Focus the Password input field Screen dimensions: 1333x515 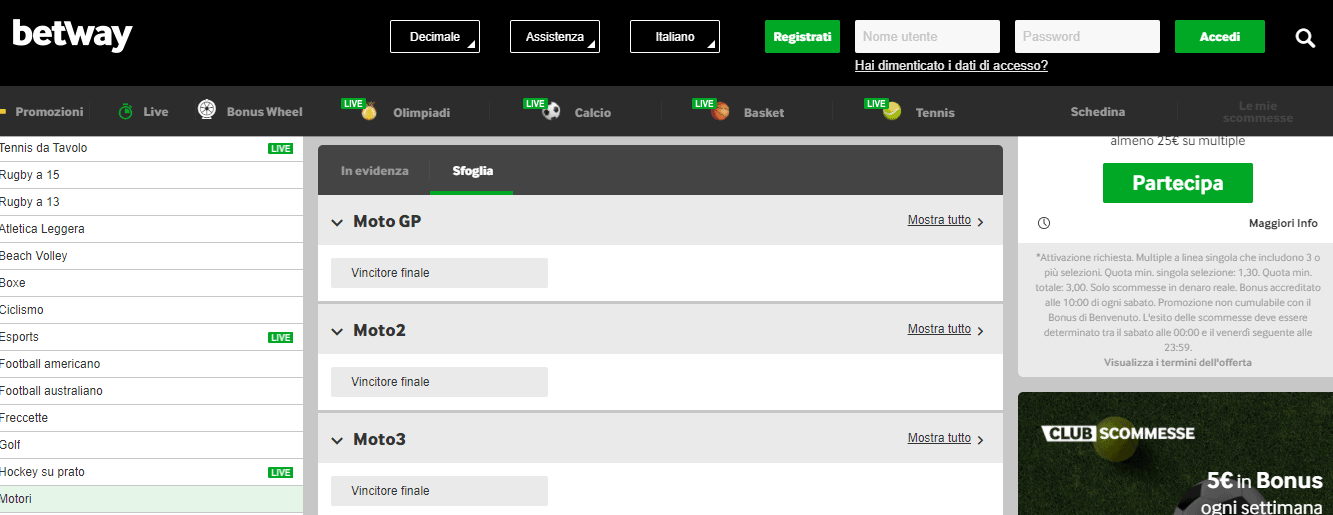point(1087,36)
